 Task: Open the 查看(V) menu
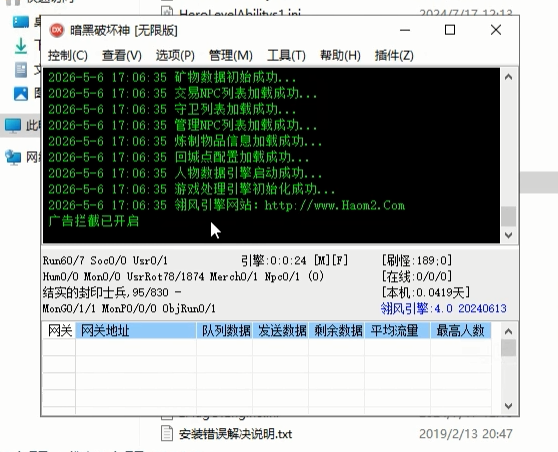point(122,56)
